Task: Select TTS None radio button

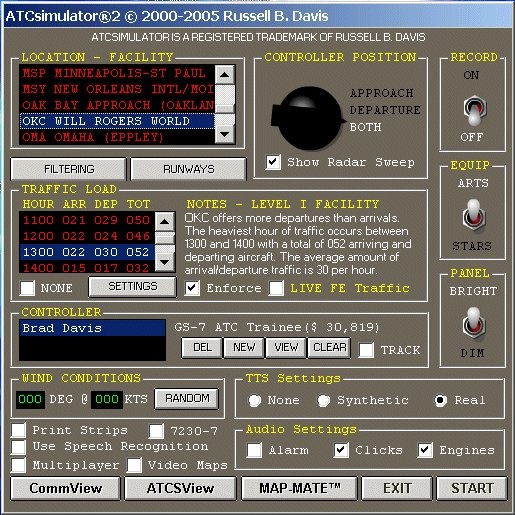Action: (x=255, y=400)
